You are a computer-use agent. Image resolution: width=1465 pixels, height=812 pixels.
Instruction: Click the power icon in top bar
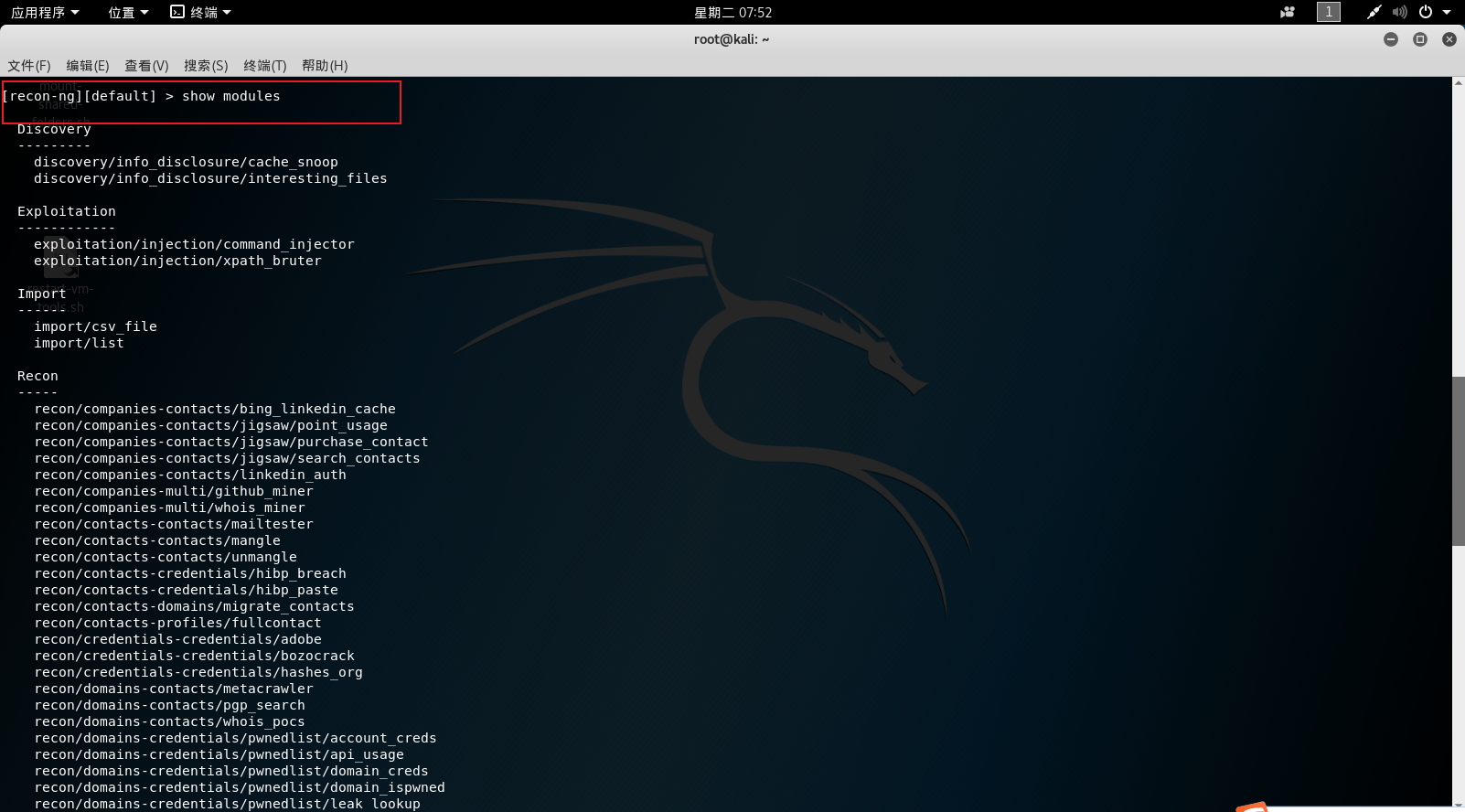[x=1426, y=12]
